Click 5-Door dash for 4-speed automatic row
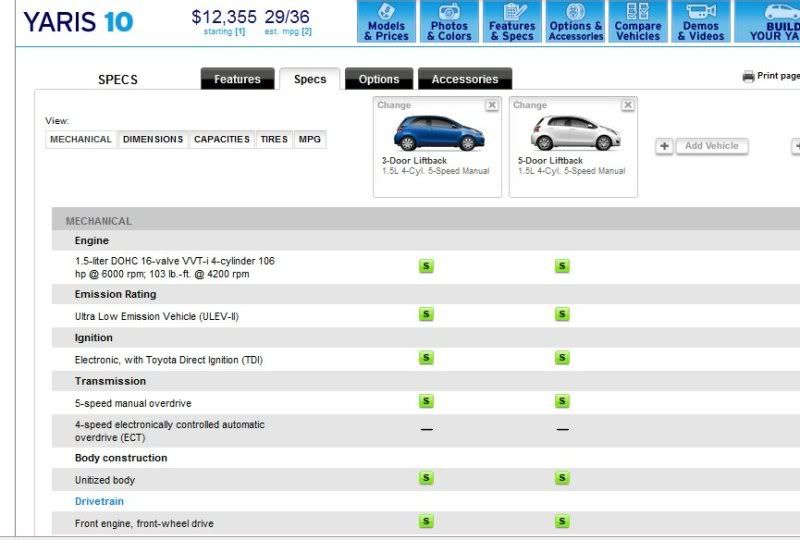The height and width of the screenshot is (540, 800). click(x=562, y=430)
